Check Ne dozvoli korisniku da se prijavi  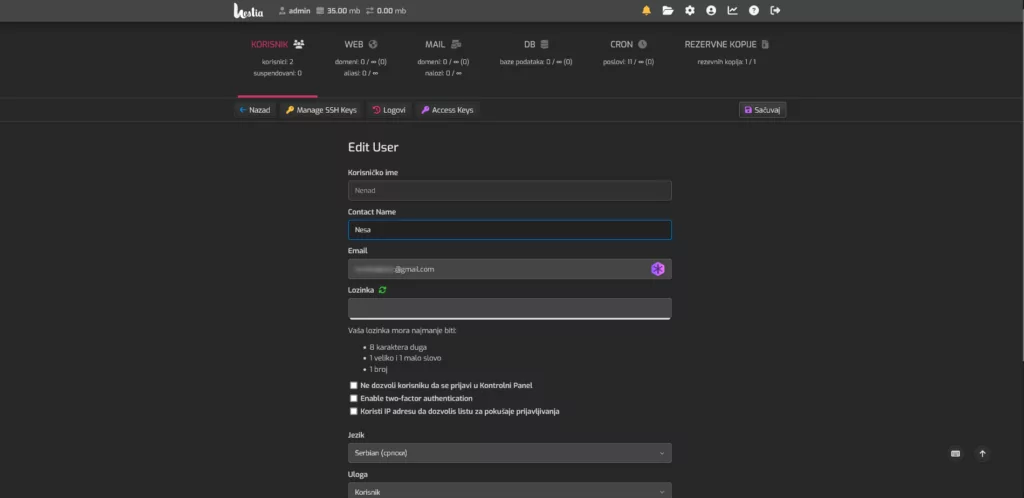tap(354, 386)
